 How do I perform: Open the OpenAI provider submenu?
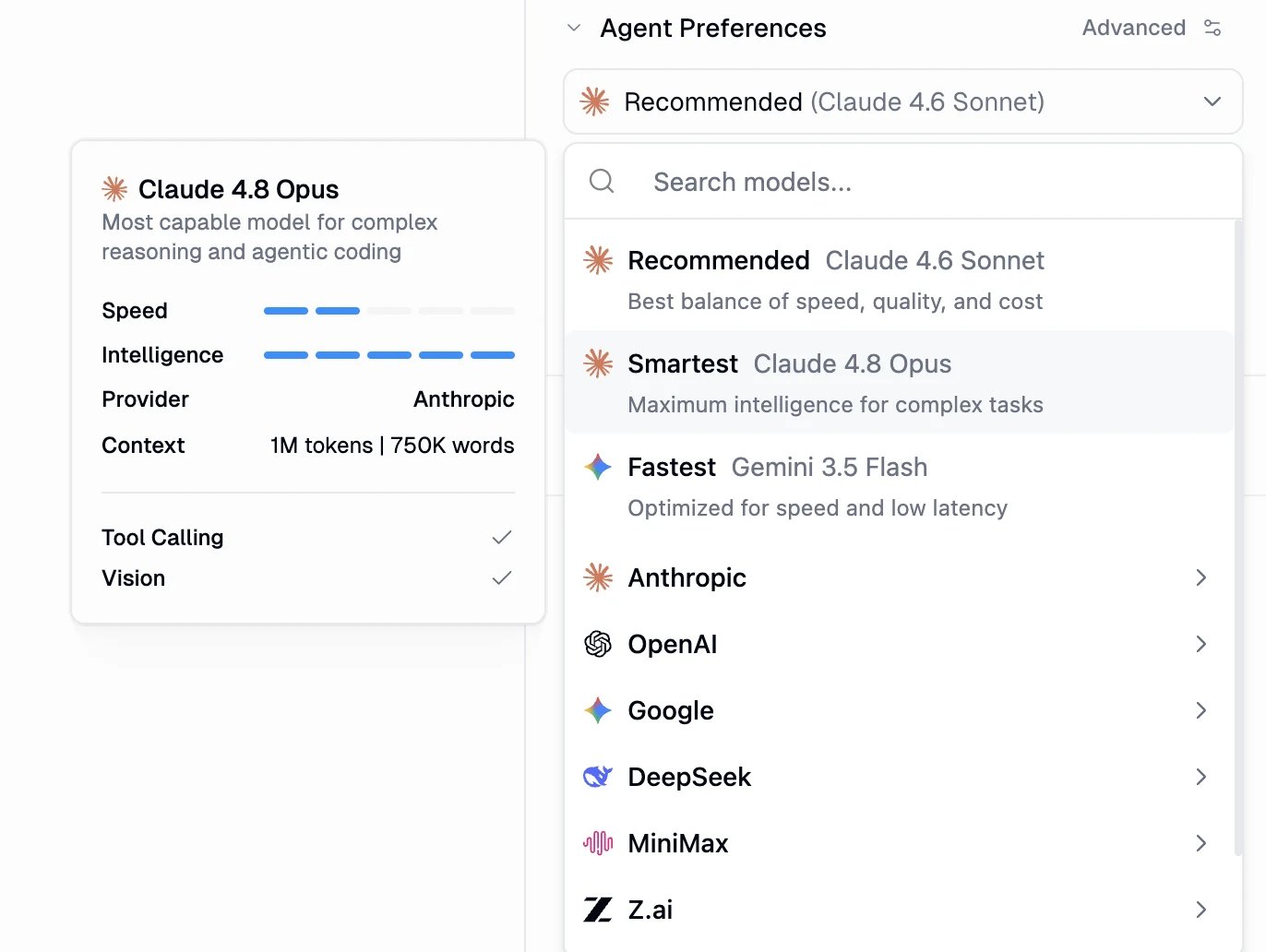(900, 644)
